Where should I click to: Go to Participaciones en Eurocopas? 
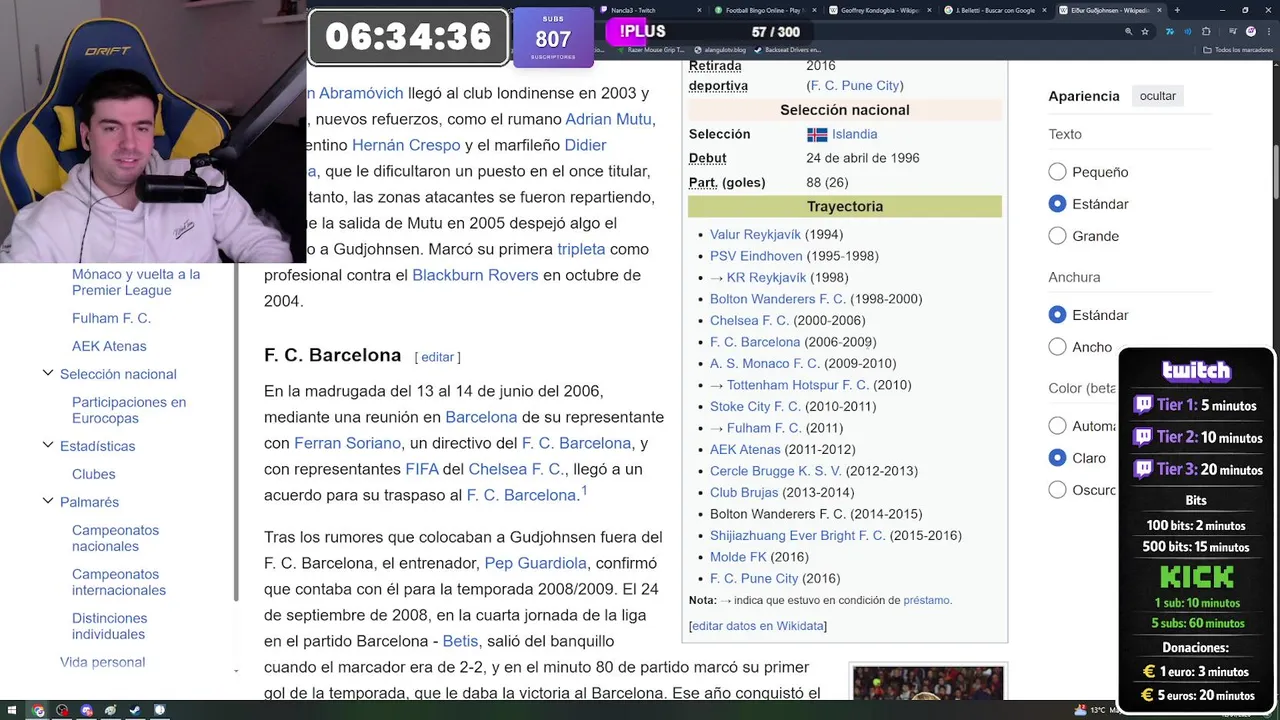click(129, 410)
